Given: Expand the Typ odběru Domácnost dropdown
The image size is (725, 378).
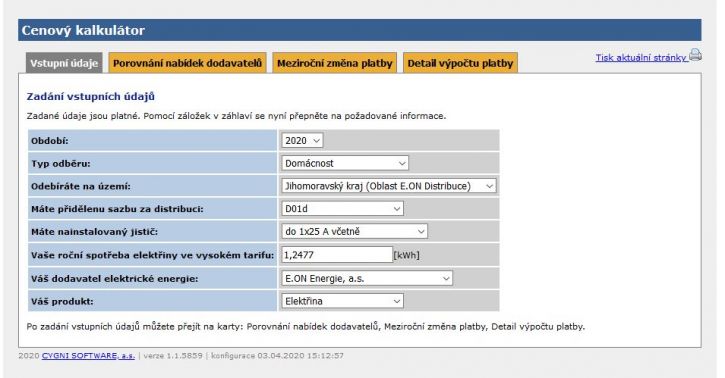Looking at the screenshot, I should [345, 163].
